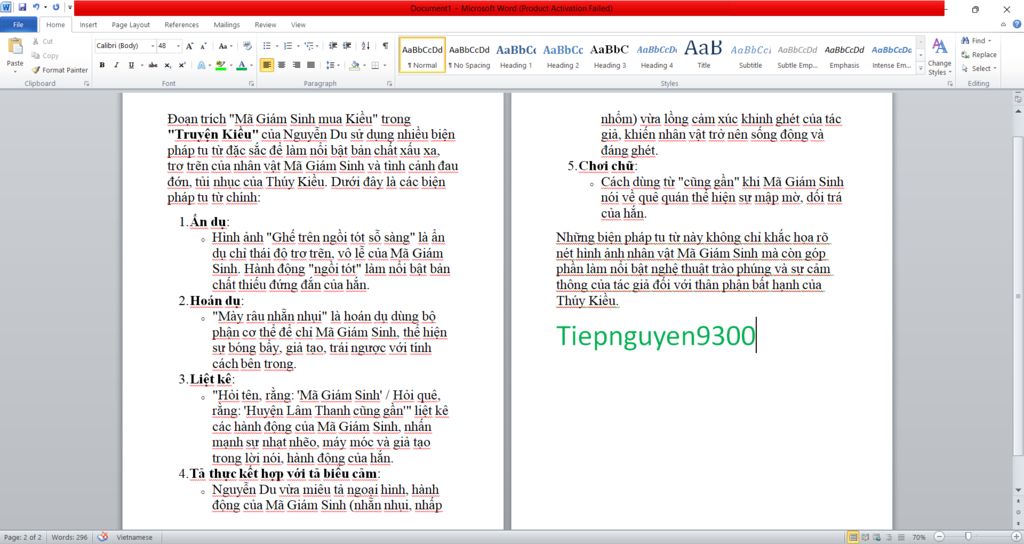1024x544 pixels.
Task: Switch to the Review tab
Action: click(x=265, y=25)
